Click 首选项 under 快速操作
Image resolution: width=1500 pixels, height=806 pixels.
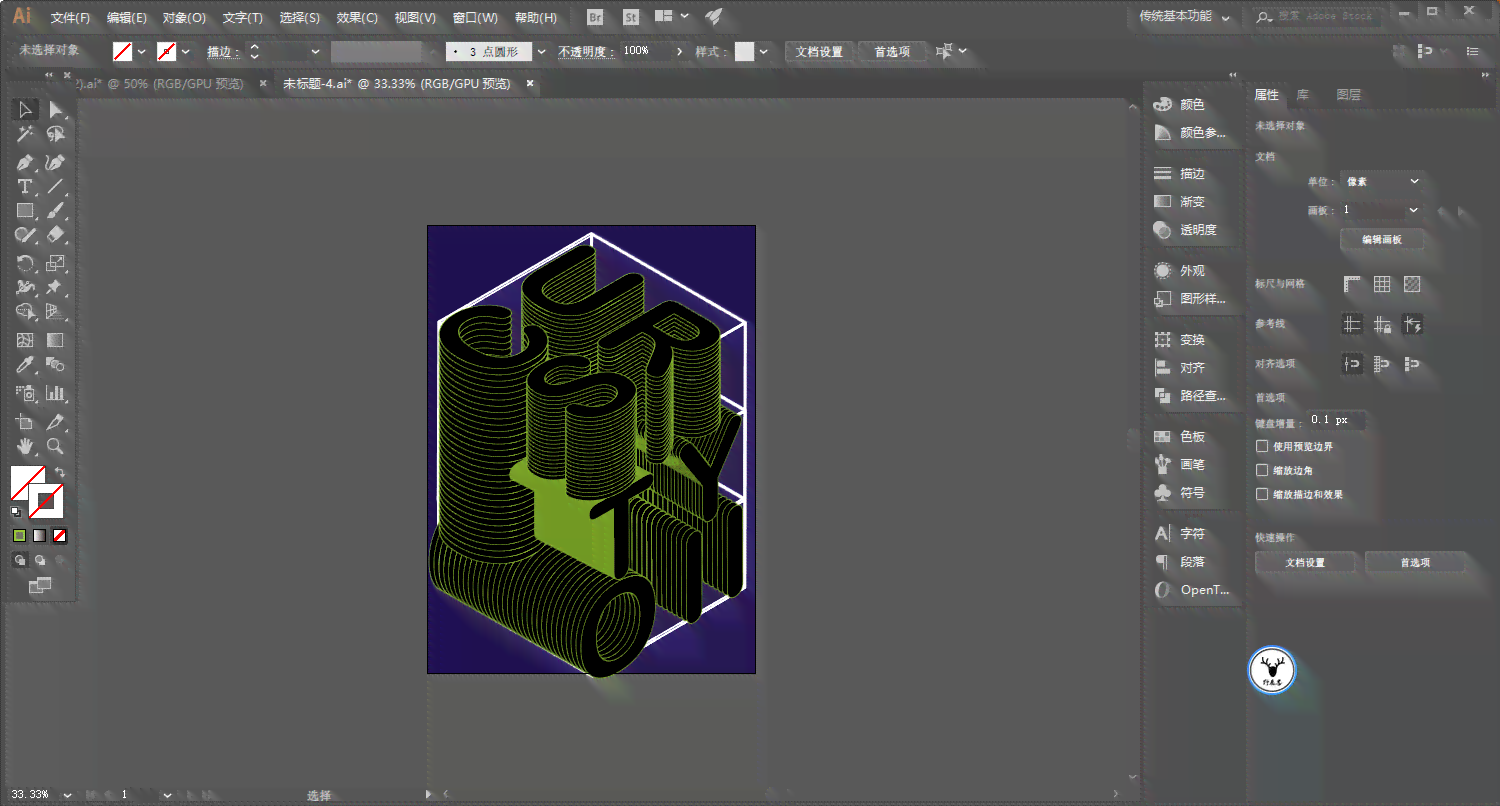[1414, 562]
